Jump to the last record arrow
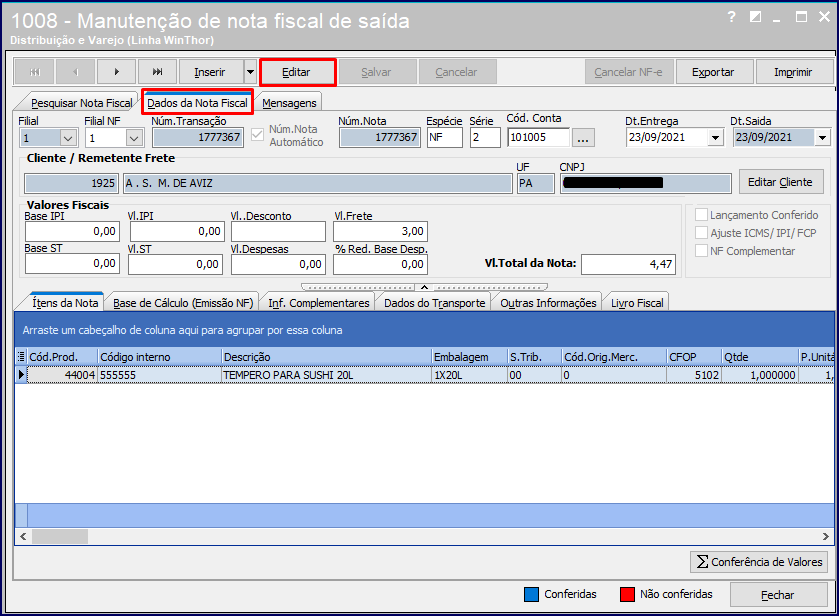Image resolution: width=839 pixels, height=616 pixels. pos(157,72)
